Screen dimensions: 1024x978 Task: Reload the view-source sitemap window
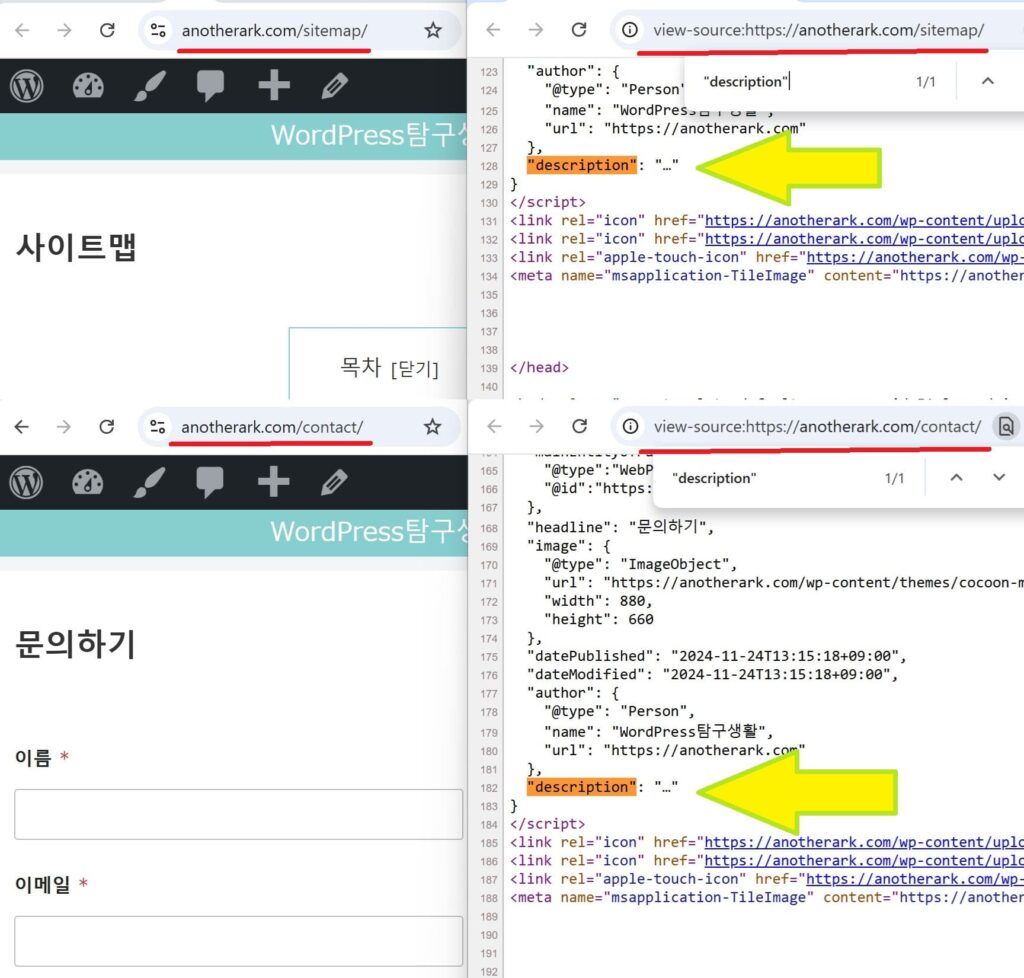(579, 29)
